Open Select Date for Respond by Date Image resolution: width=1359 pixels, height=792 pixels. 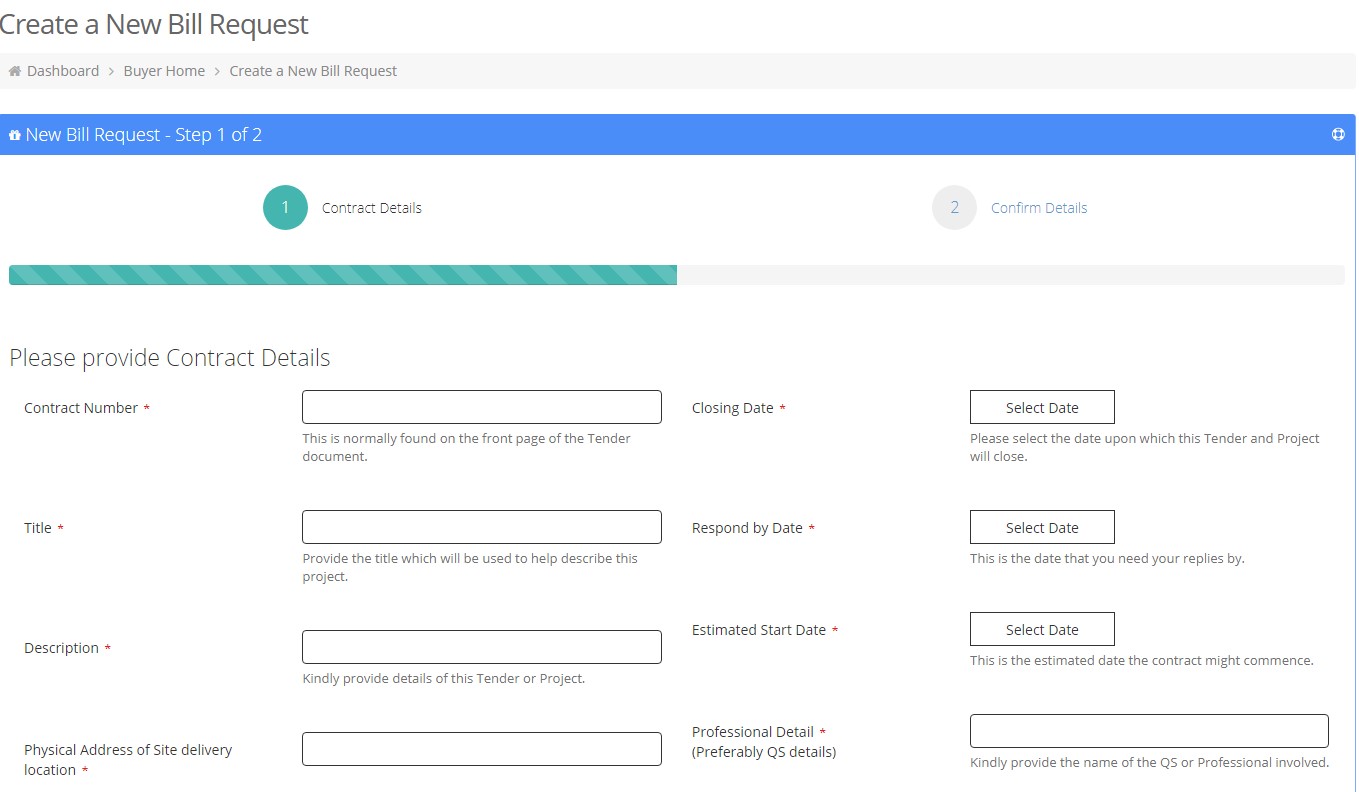pos(1042,527)
